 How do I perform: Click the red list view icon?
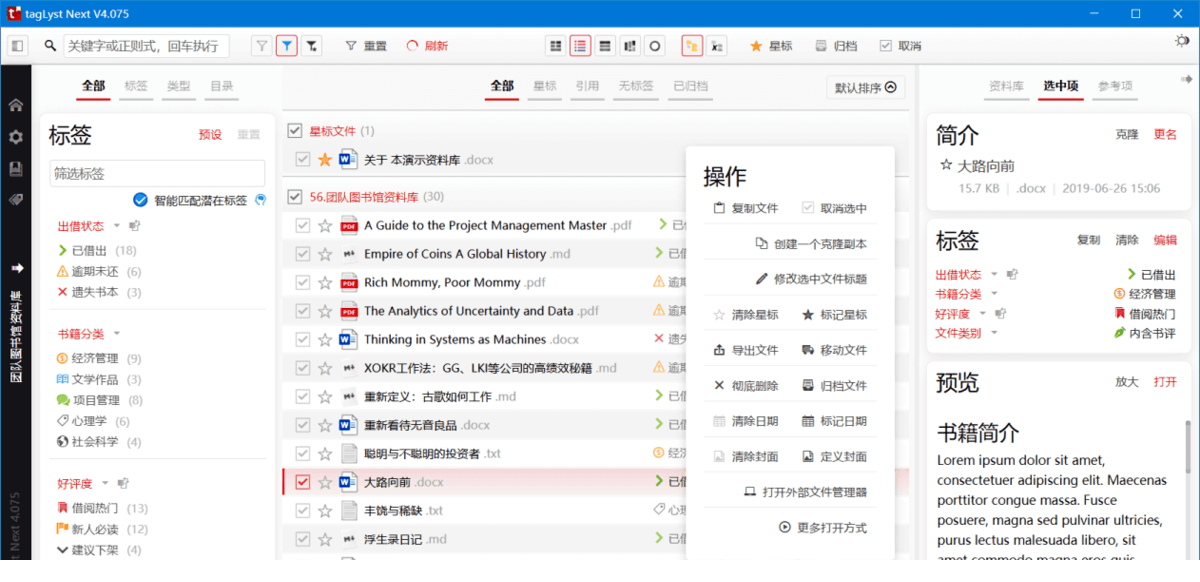580,46
